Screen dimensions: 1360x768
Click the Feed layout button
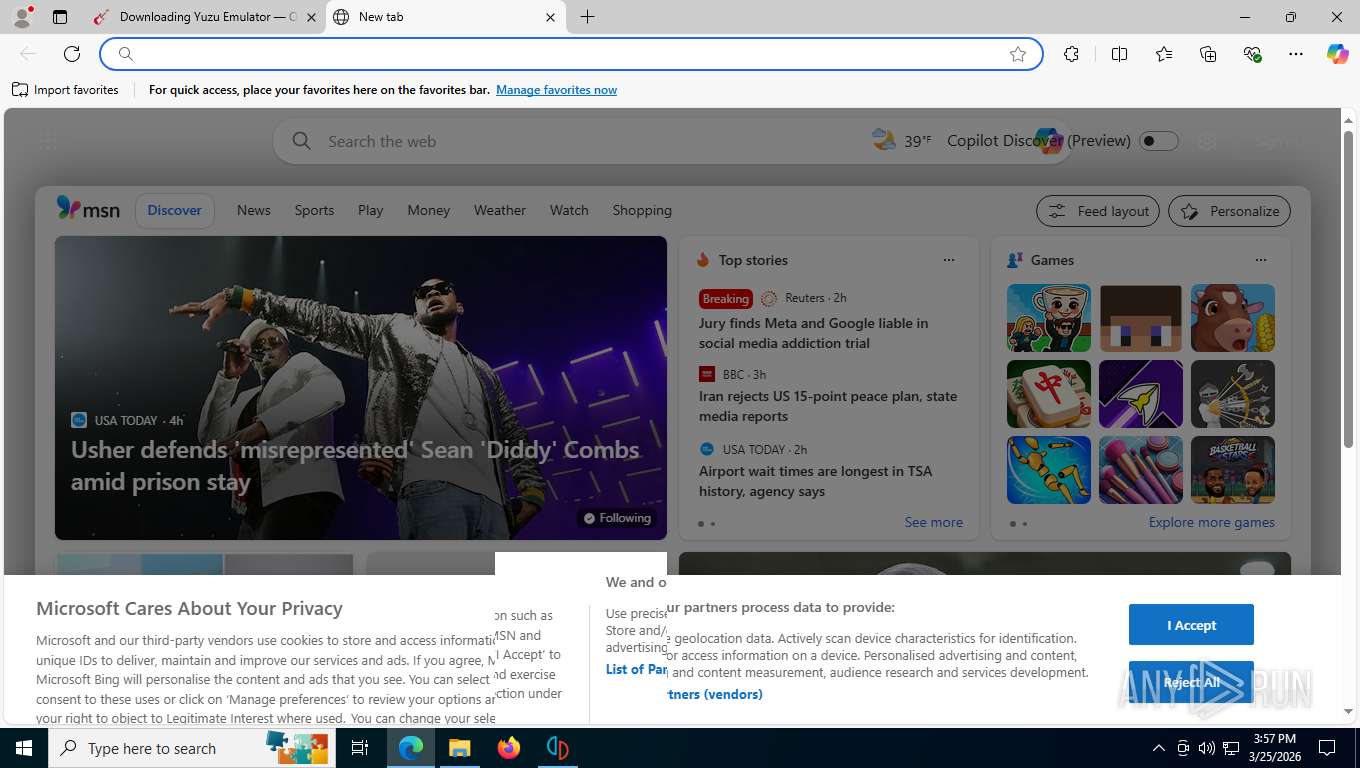pyautogui.click(x=1098, y=211)
